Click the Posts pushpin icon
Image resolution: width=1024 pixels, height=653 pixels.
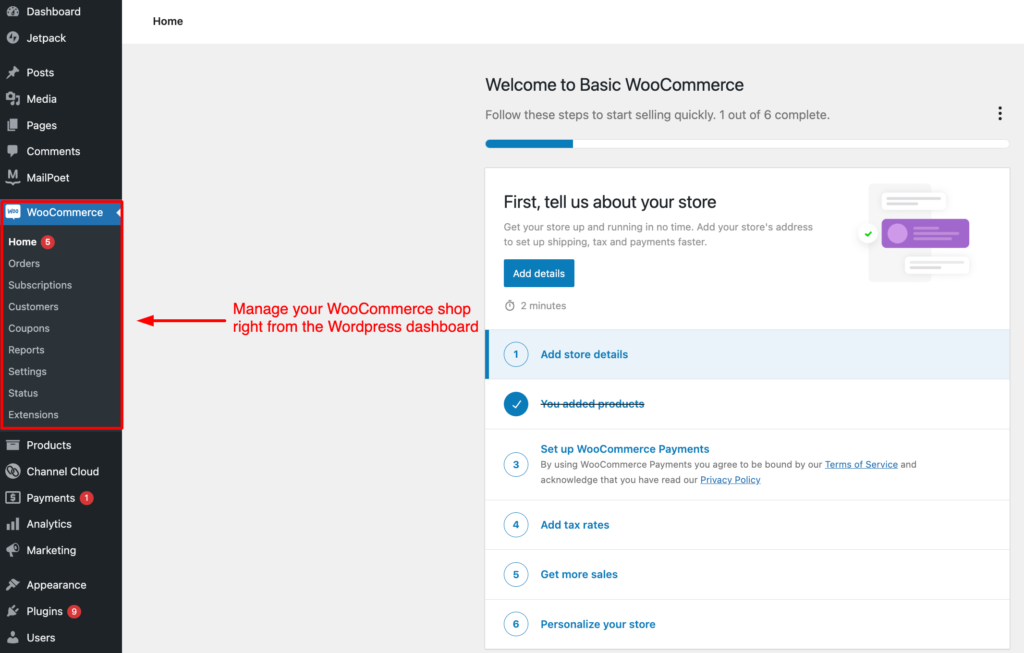12,72
